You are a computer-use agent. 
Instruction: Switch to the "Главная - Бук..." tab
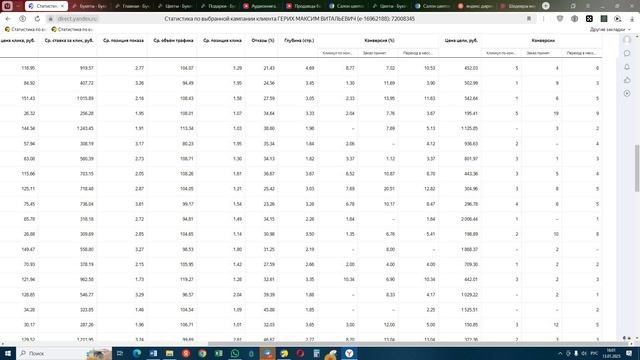point(133,6)
